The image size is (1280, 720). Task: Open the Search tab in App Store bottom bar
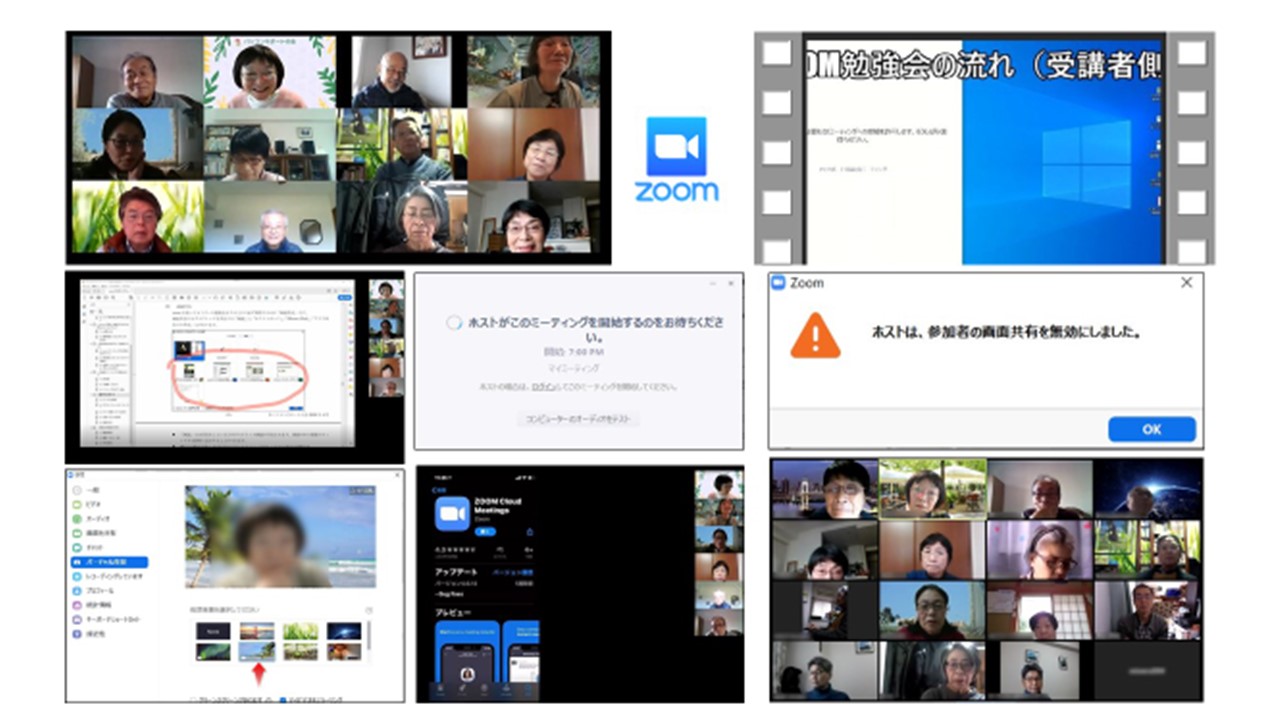click(528, 688)
